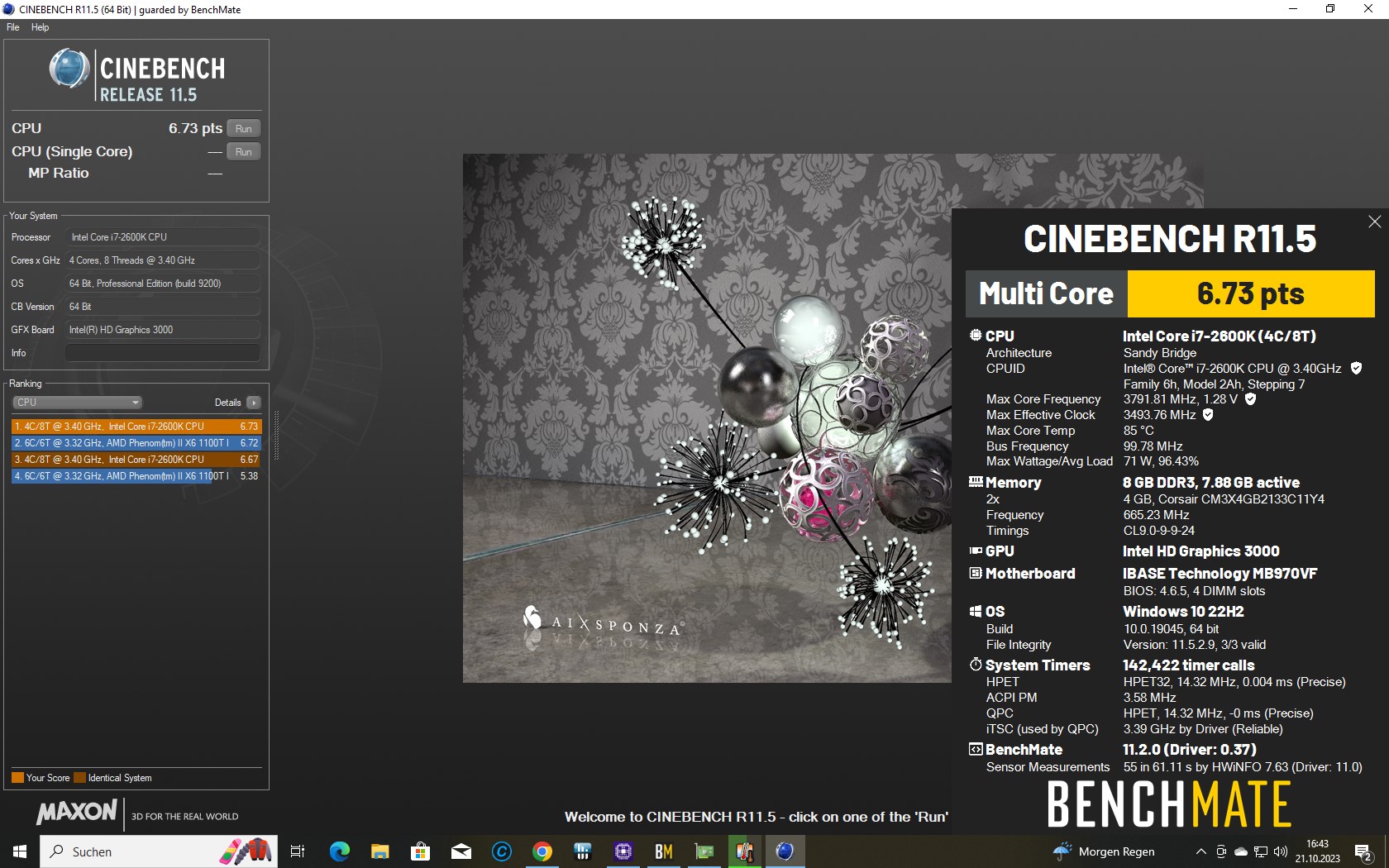
Task: Open the green graphics card taskbar app
Action: pyautogui.click(x=704, y=851)
